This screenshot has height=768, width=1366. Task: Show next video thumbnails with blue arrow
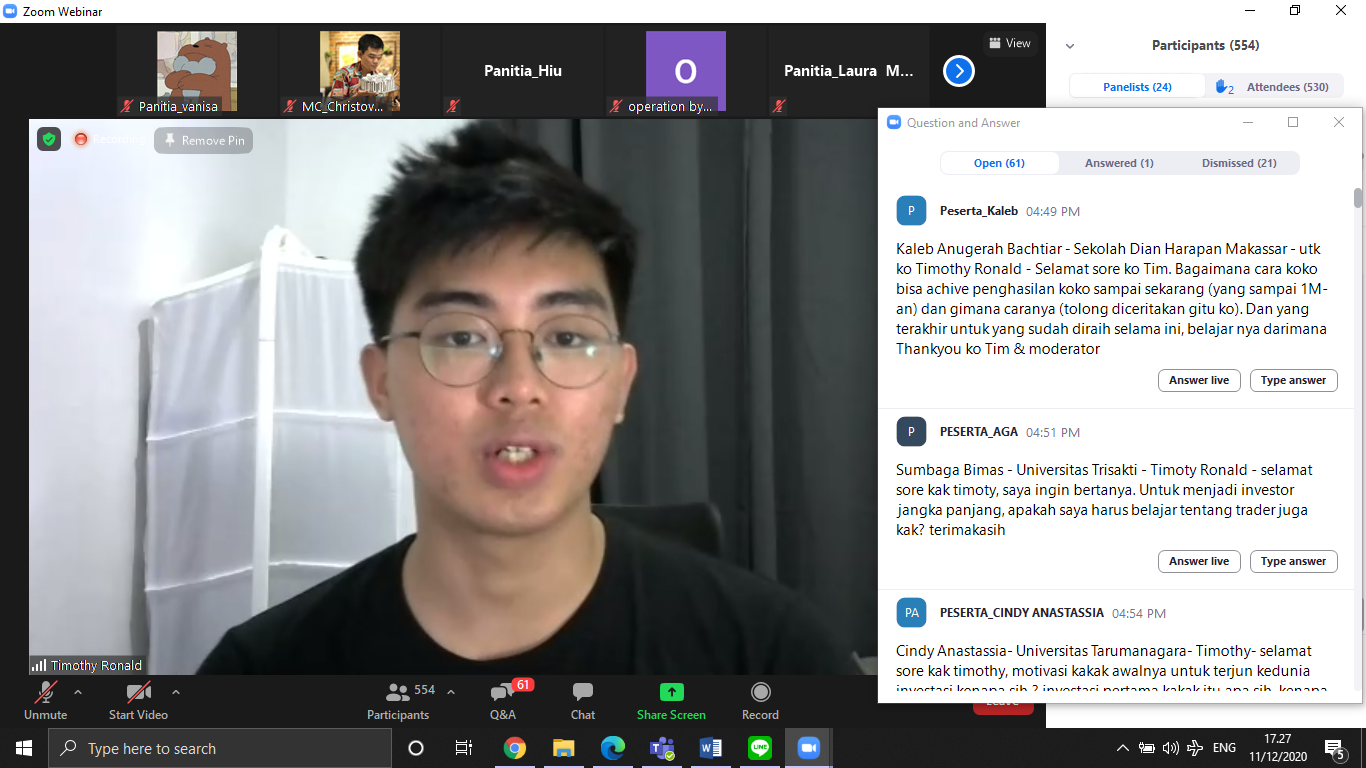pyautogui.click(x=959, y=71)
